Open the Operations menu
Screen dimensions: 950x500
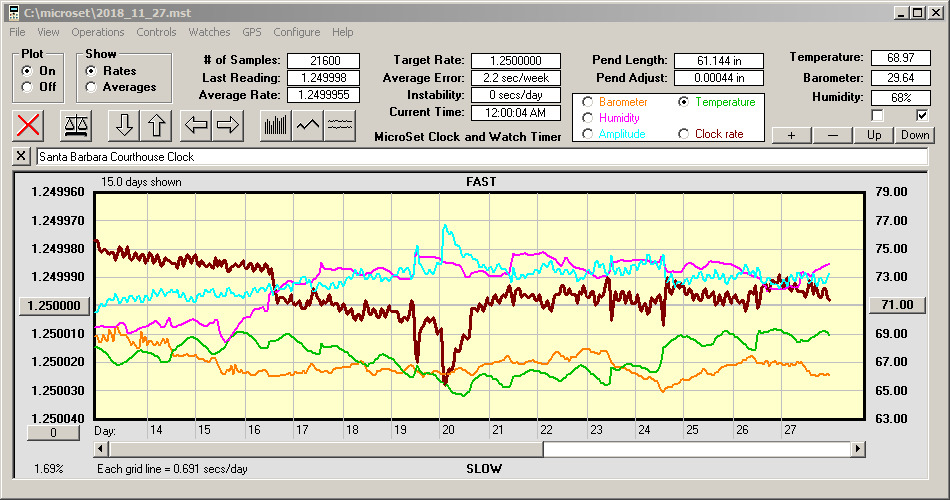[x=98, y=32]
